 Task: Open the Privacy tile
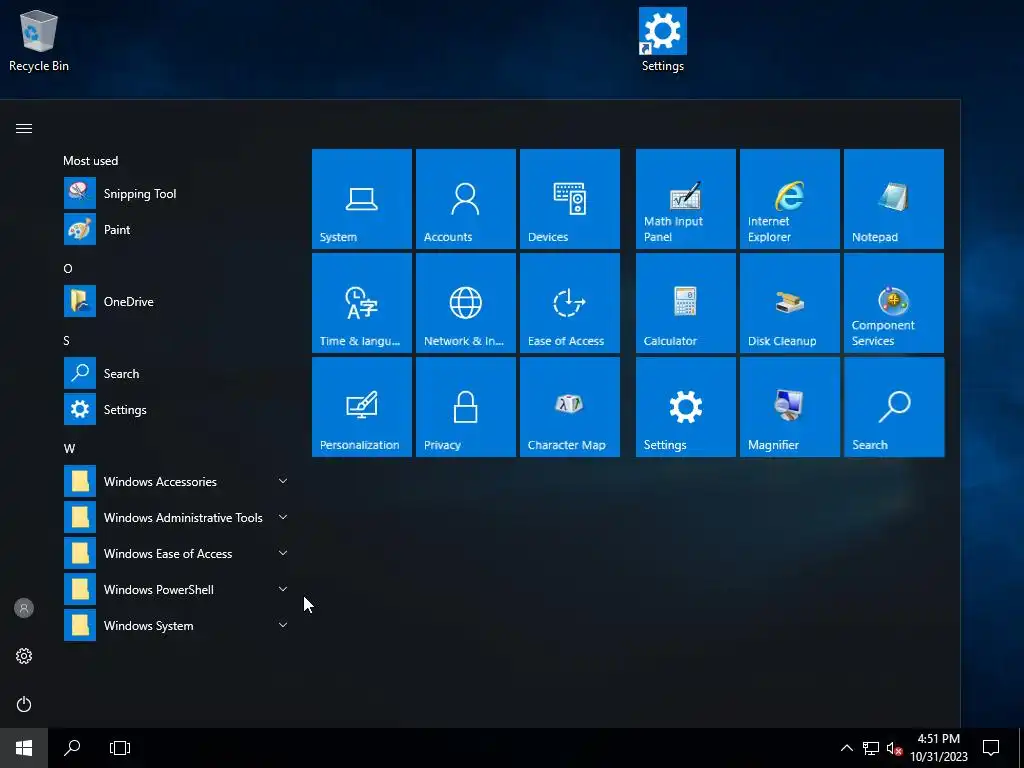466,406
